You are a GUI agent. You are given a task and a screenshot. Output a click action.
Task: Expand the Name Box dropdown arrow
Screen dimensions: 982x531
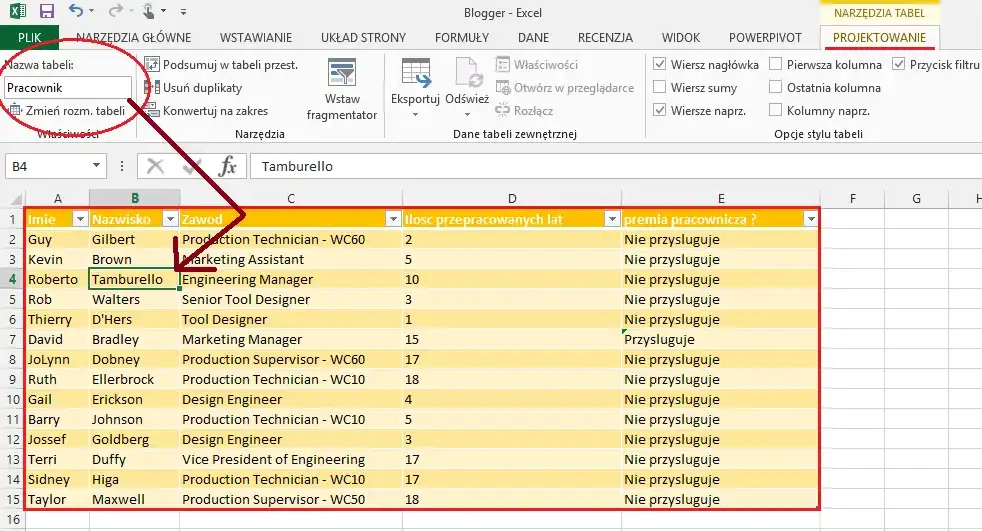tap(96, 166)
